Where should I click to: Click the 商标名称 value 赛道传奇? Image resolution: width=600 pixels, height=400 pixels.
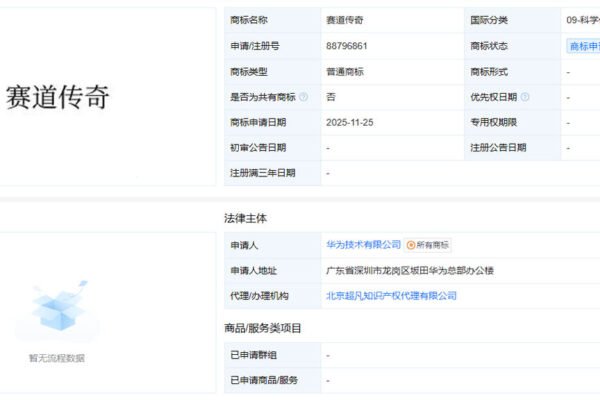coord(346,20)
